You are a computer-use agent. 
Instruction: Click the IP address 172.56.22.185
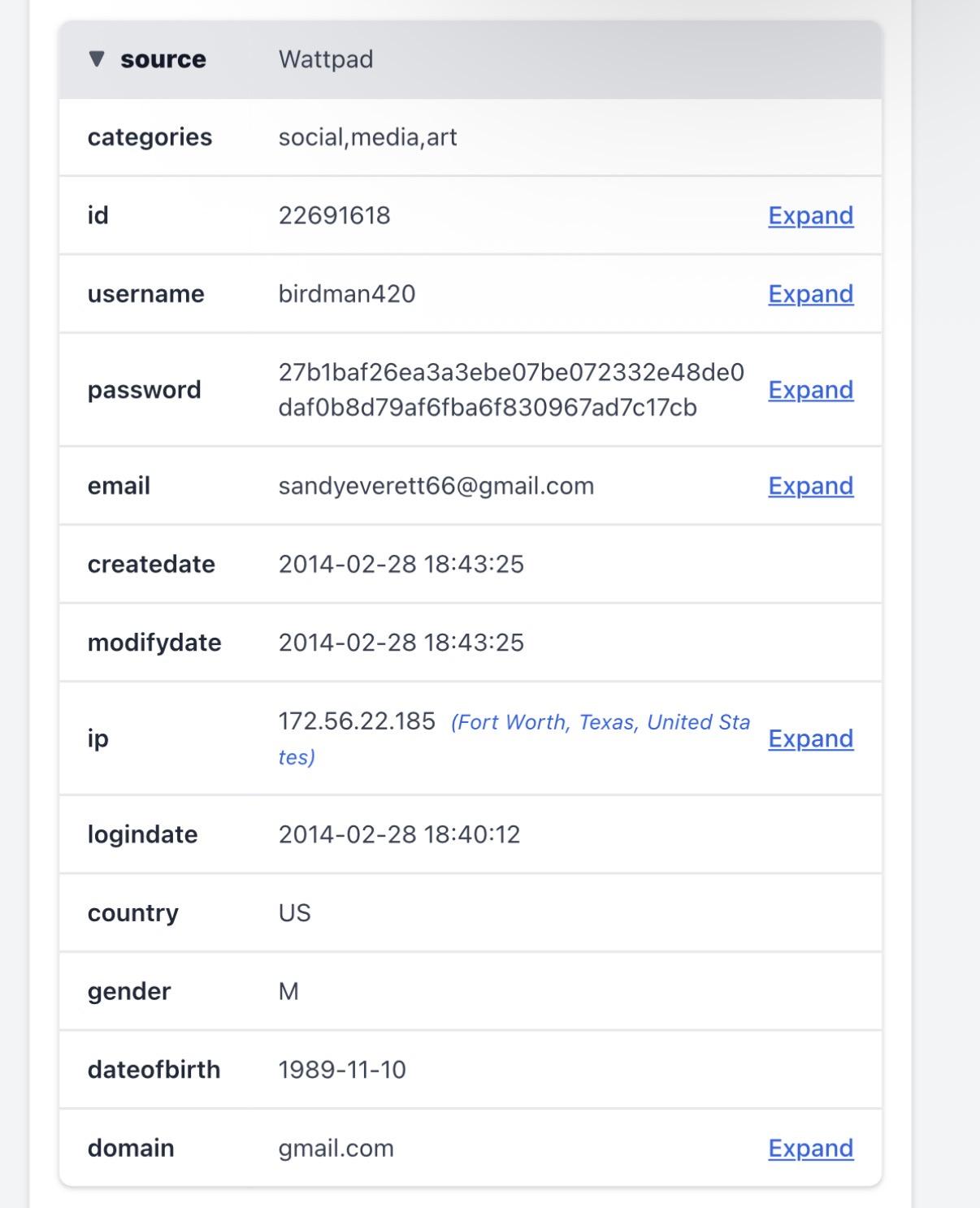click(x=357, y=721)
